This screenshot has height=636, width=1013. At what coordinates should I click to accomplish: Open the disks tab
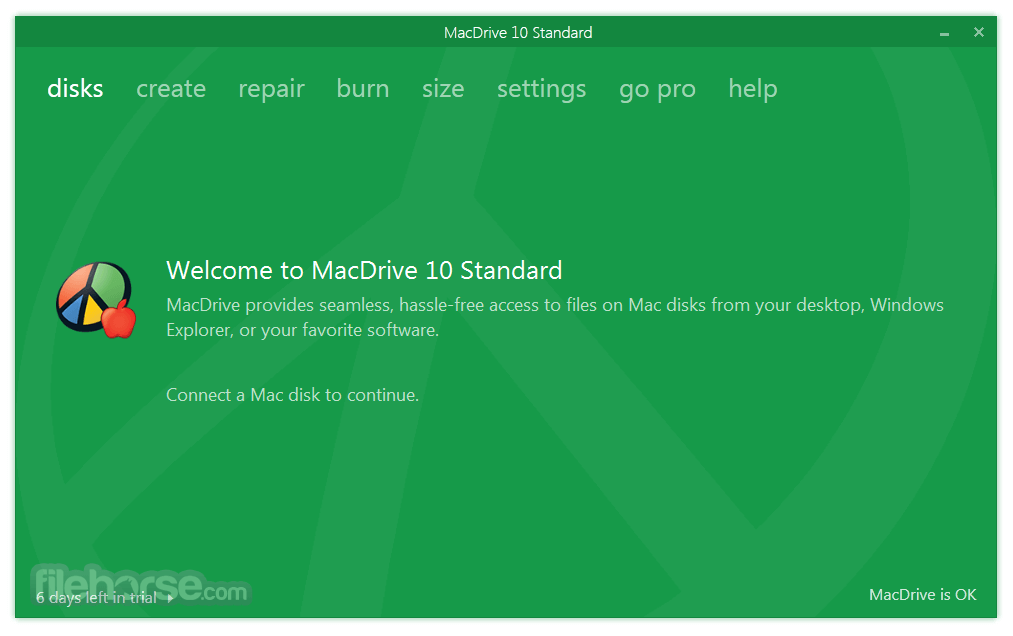75,89
